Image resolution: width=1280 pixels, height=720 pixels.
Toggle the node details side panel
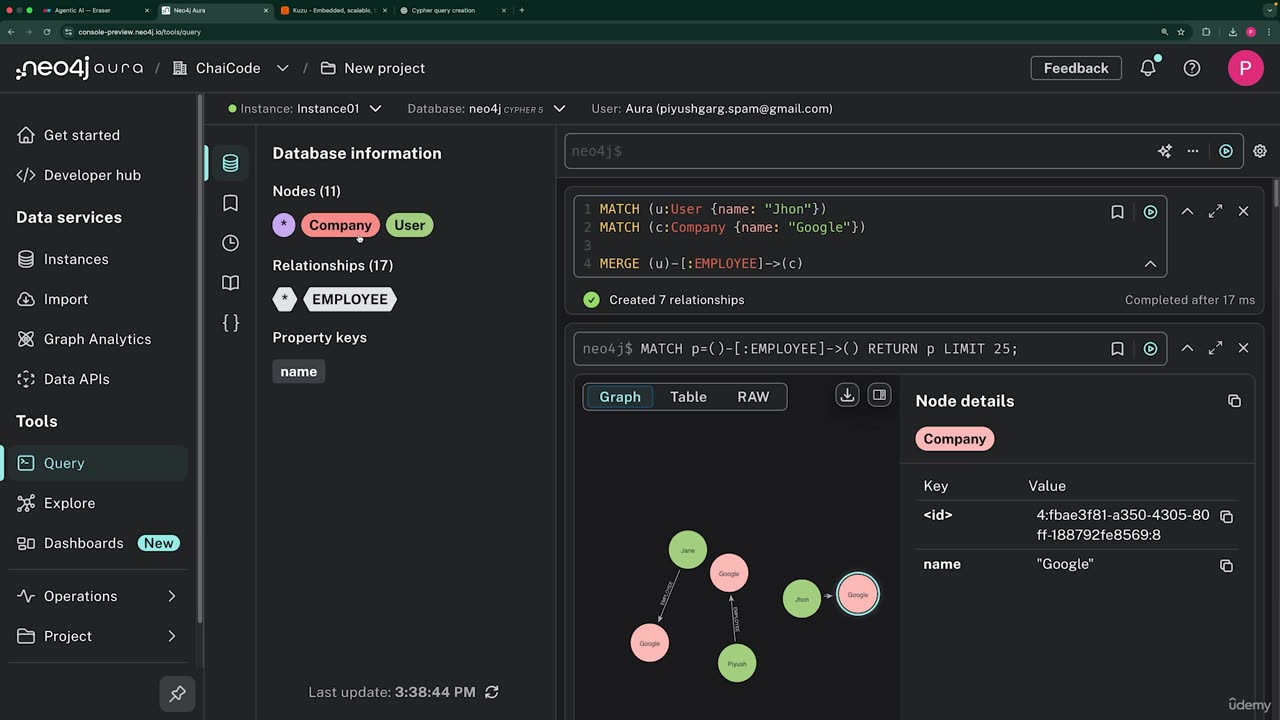[879, 395]
